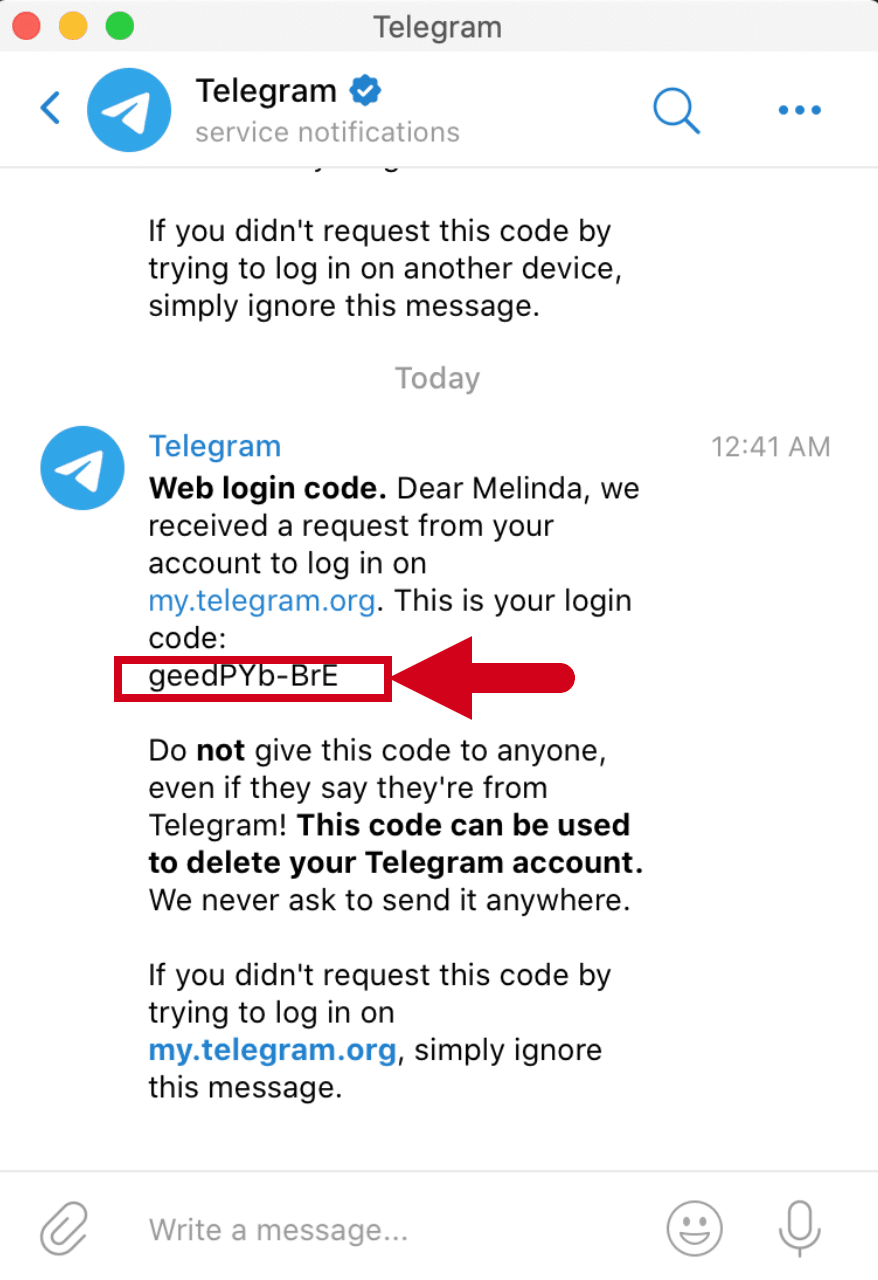Click the Today date separator

point(438,378)
